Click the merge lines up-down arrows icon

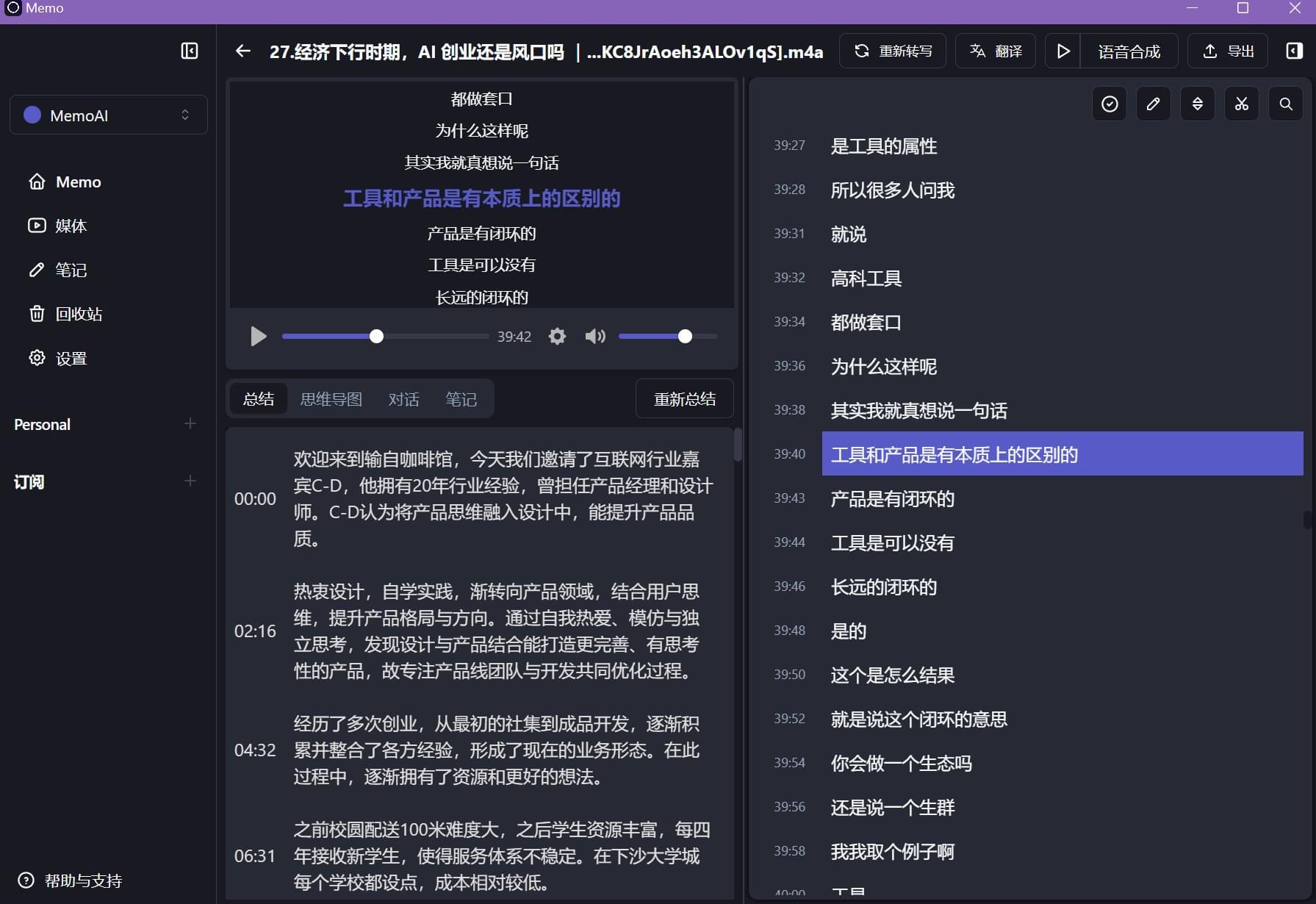pyautogui.click(x=1198, y=104)
